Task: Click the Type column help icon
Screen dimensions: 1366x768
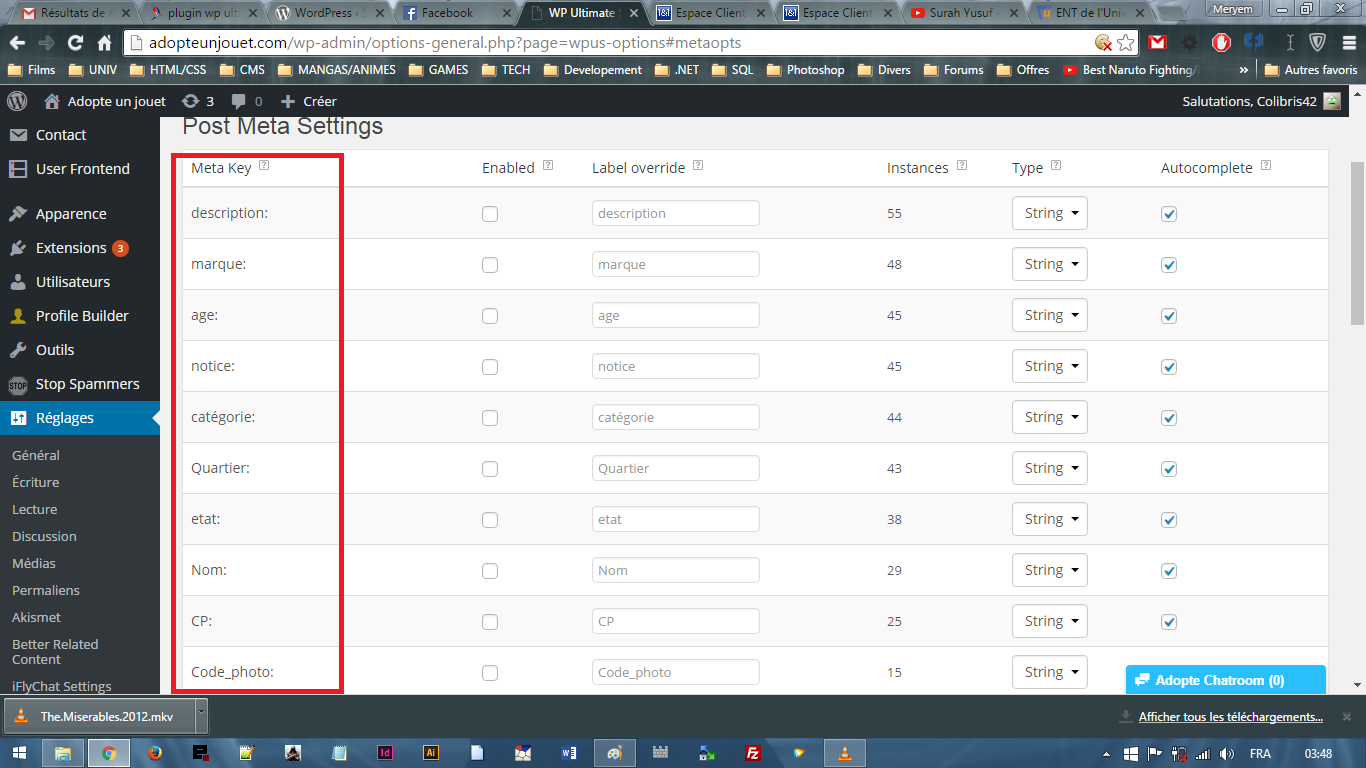Action: pos(1056,166)
